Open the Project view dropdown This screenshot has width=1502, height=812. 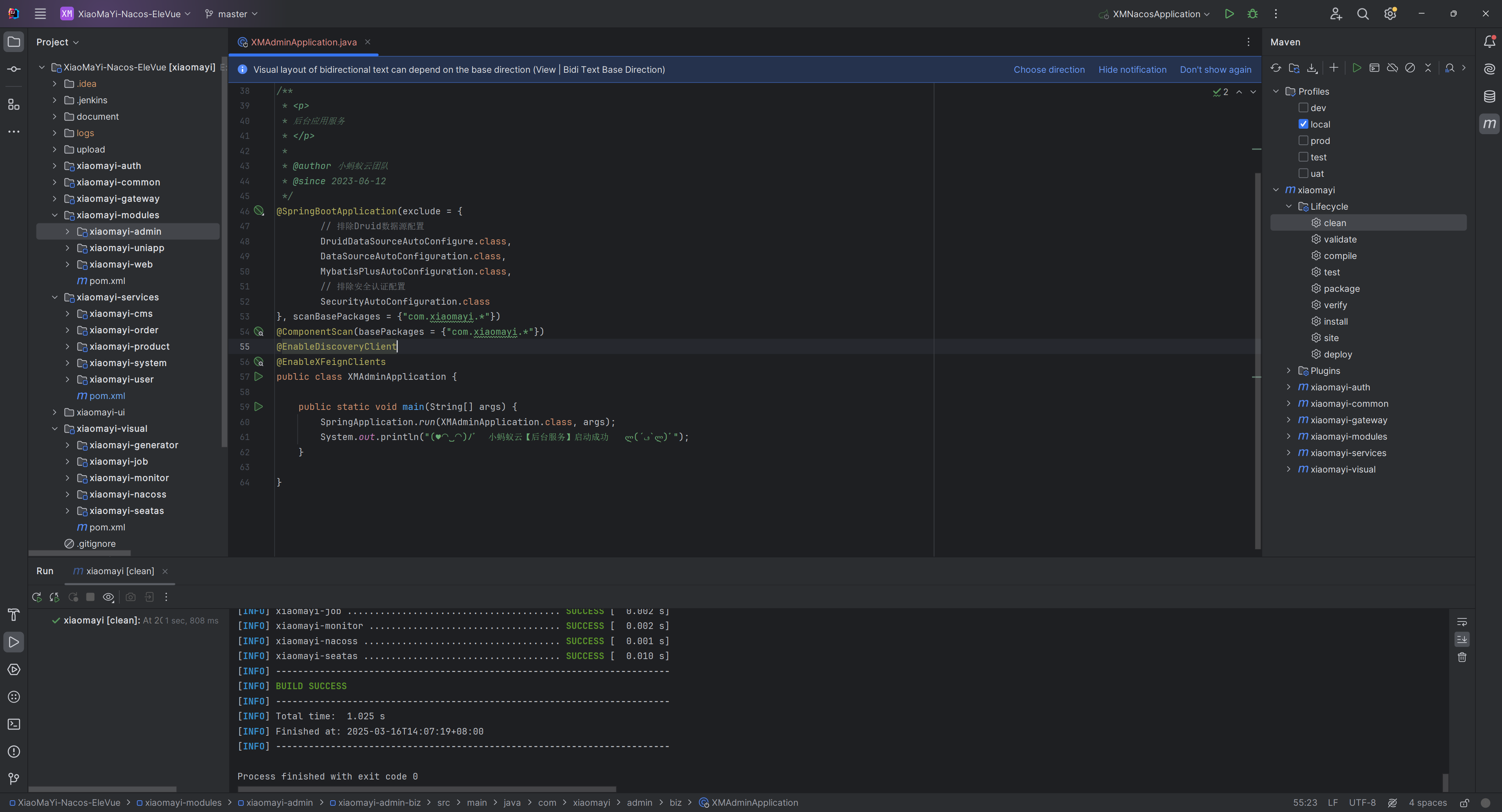(x=57, y=42)
